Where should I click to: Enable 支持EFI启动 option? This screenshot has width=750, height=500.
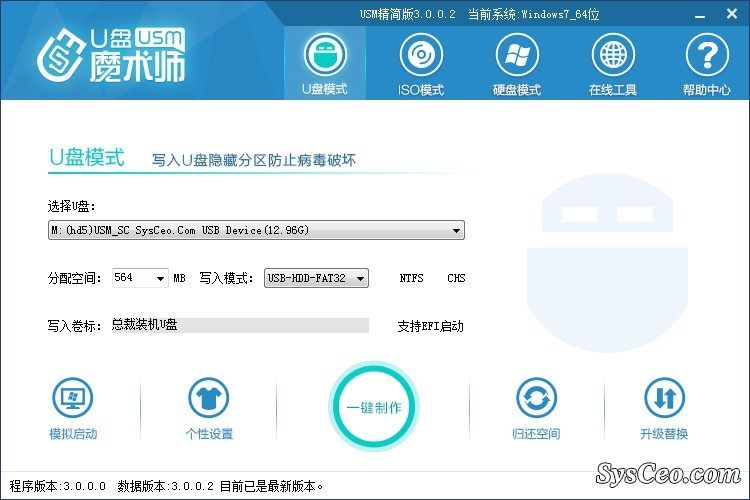point(430,326)
